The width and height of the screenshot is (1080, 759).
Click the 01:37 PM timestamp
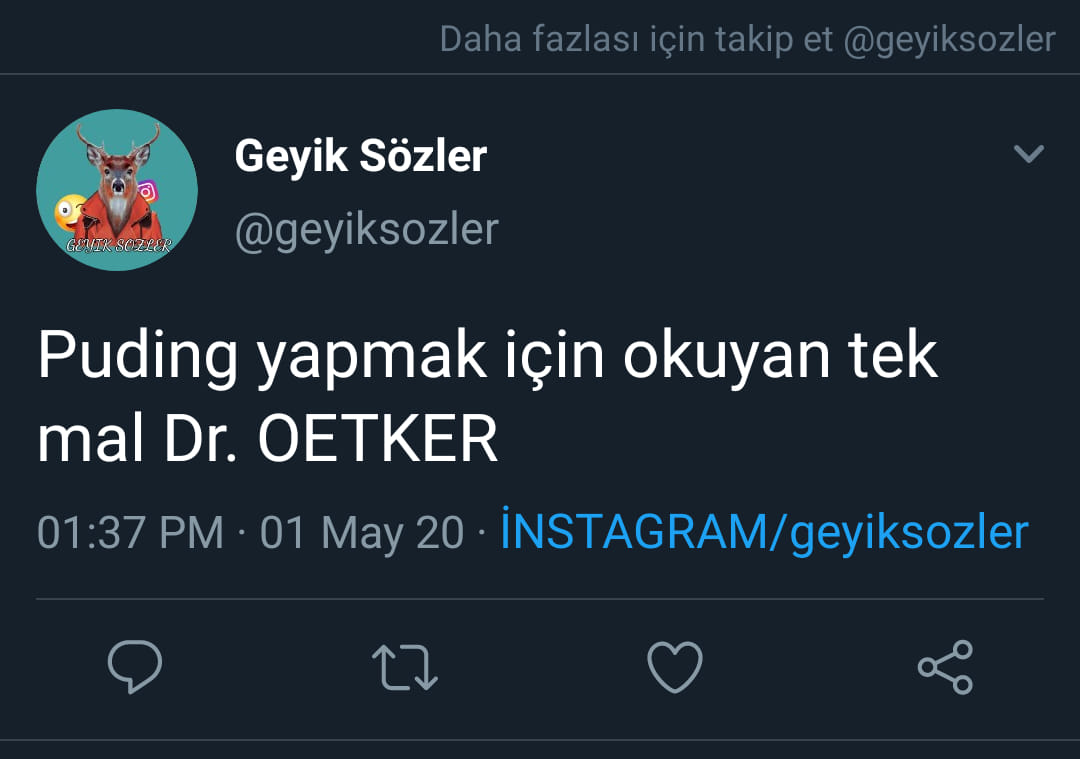(x=130, y=533)
